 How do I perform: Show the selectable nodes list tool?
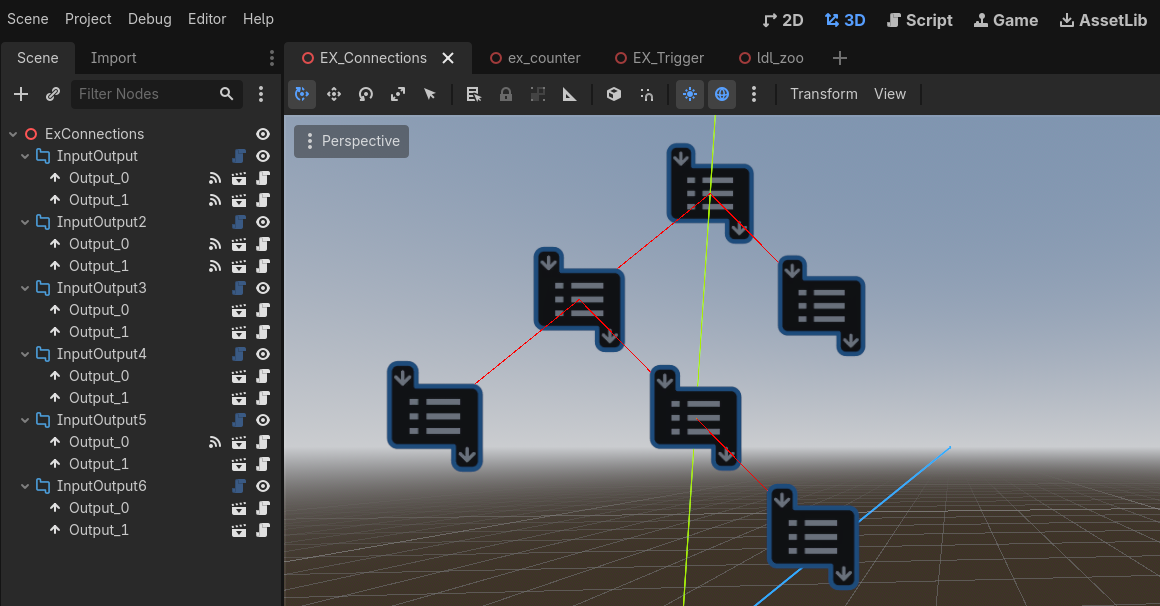pyautogui.click(x=473, y=94)
